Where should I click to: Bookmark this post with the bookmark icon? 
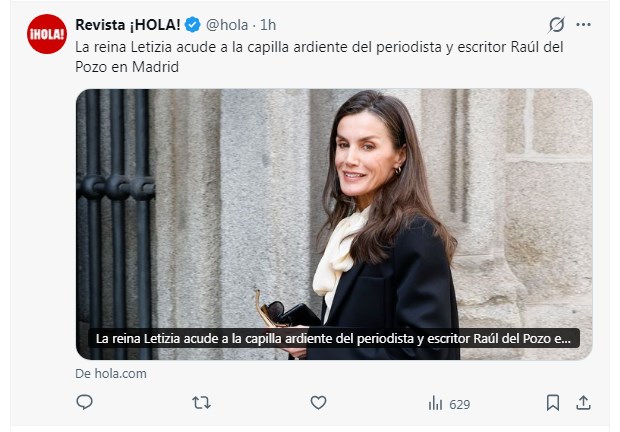coord(553,403)
